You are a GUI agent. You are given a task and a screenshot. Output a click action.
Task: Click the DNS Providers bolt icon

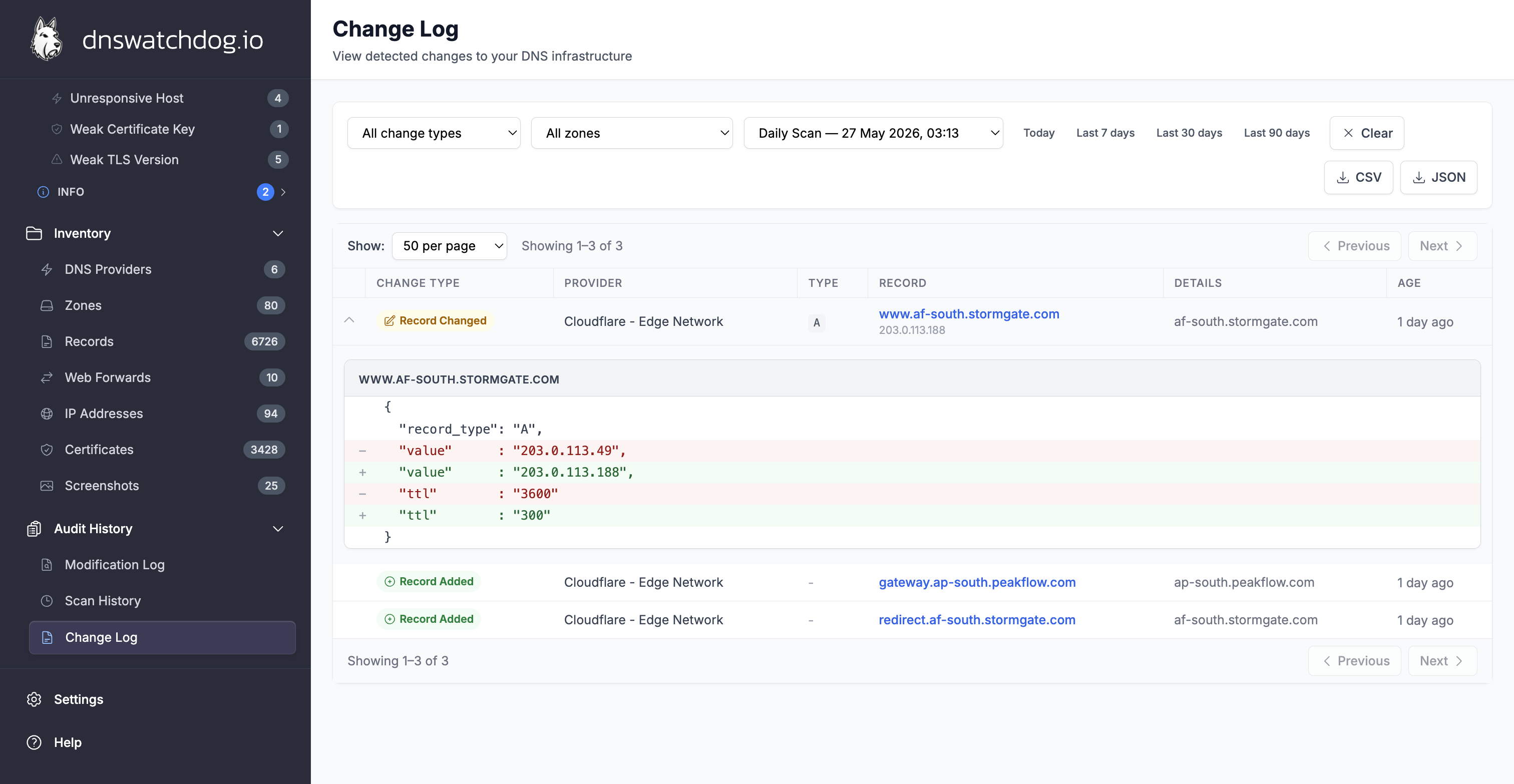47,269
